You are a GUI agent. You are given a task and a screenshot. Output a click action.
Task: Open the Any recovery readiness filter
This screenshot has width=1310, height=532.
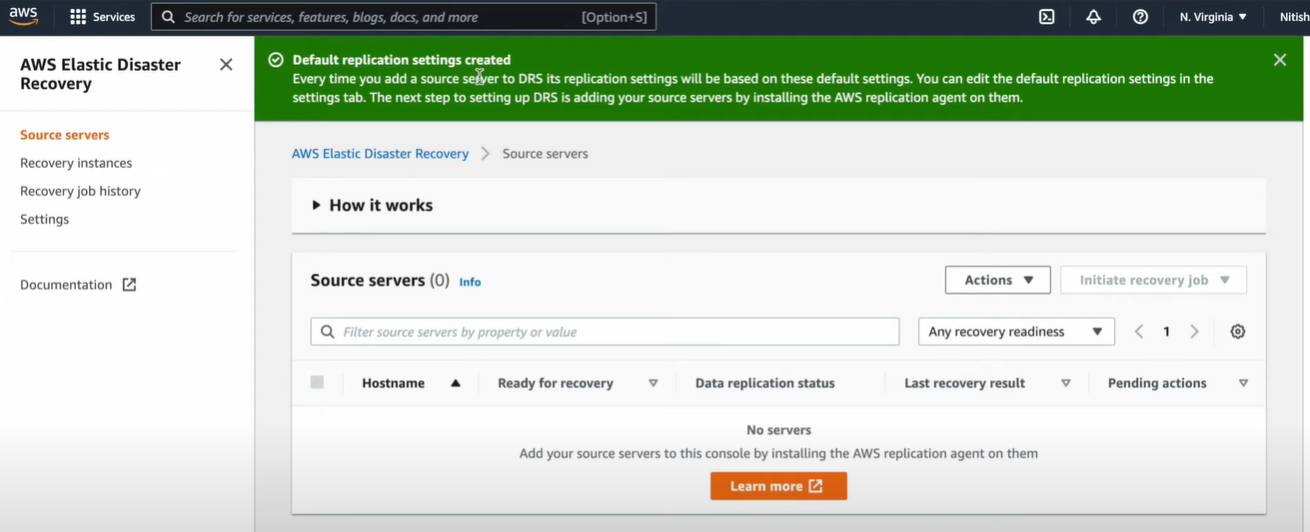(1016, 332)
